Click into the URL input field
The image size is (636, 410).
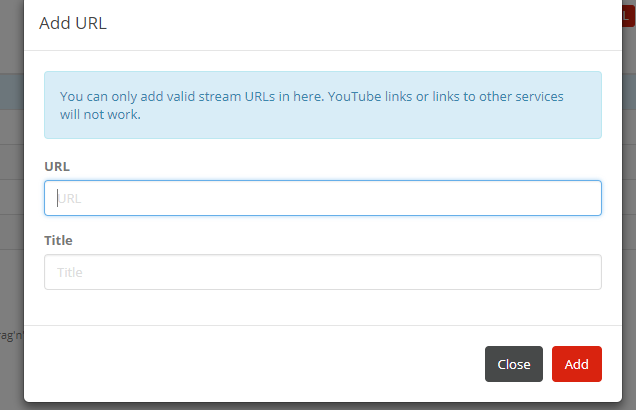tap(322, 198)
